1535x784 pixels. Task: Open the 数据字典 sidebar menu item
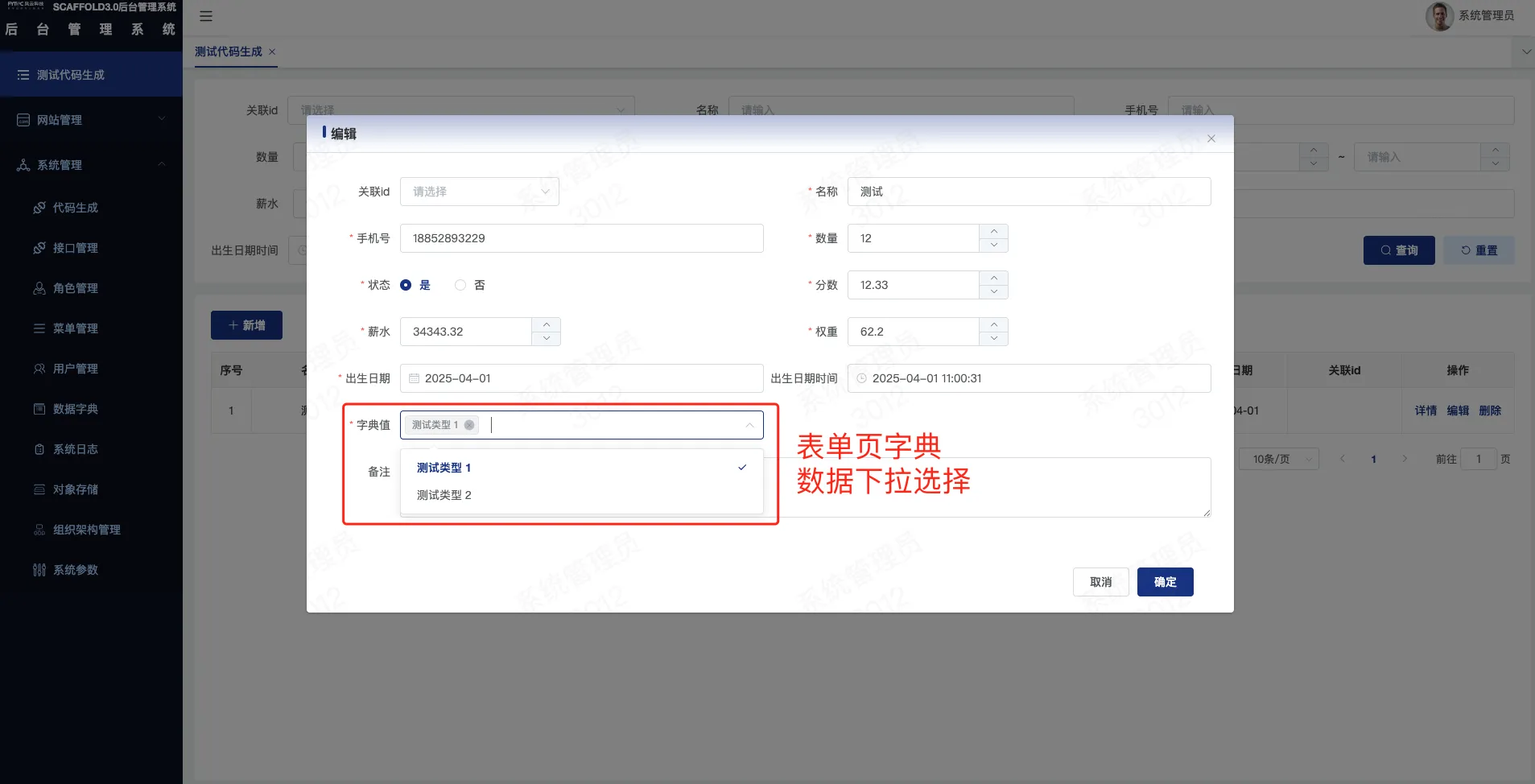[x=91, y=409]
